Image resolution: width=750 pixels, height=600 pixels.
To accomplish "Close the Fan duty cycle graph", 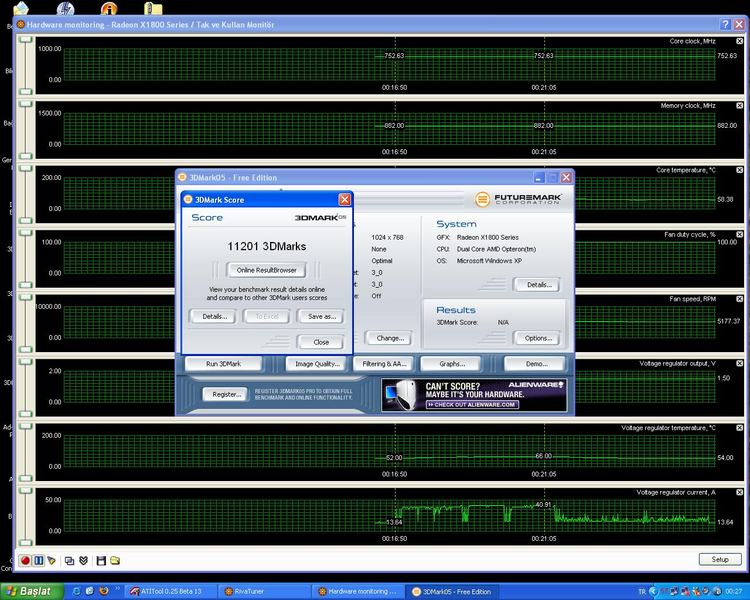I will [x=739, y=234].
